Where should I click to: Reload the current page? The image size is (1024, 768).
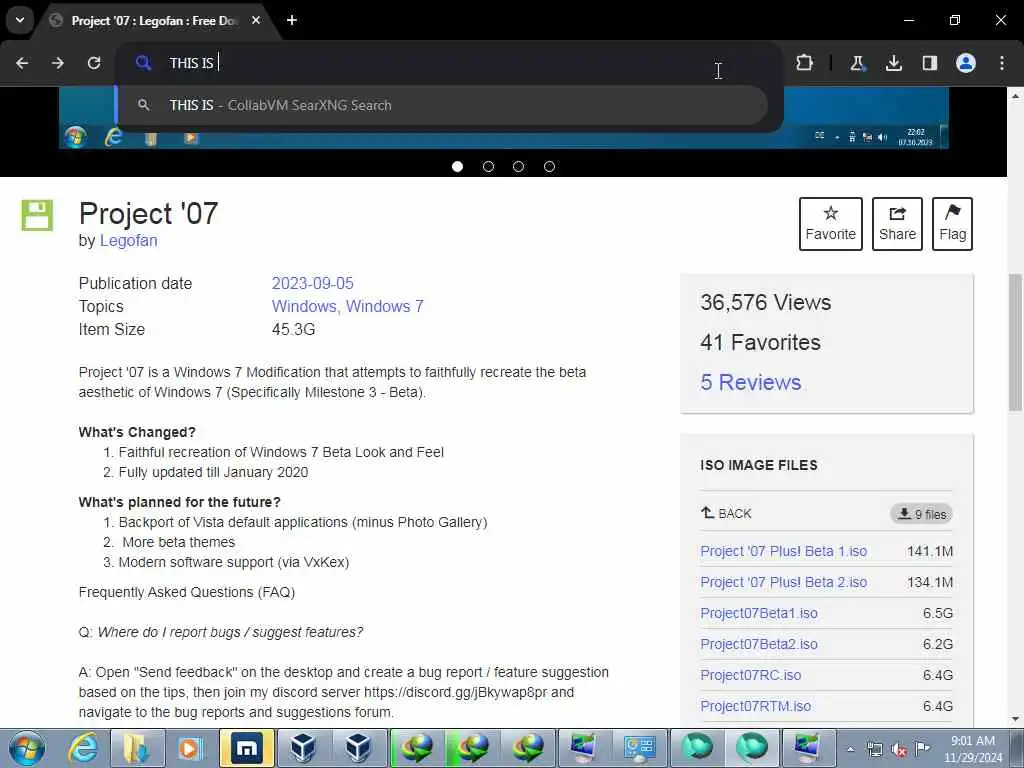click(94, 63)
